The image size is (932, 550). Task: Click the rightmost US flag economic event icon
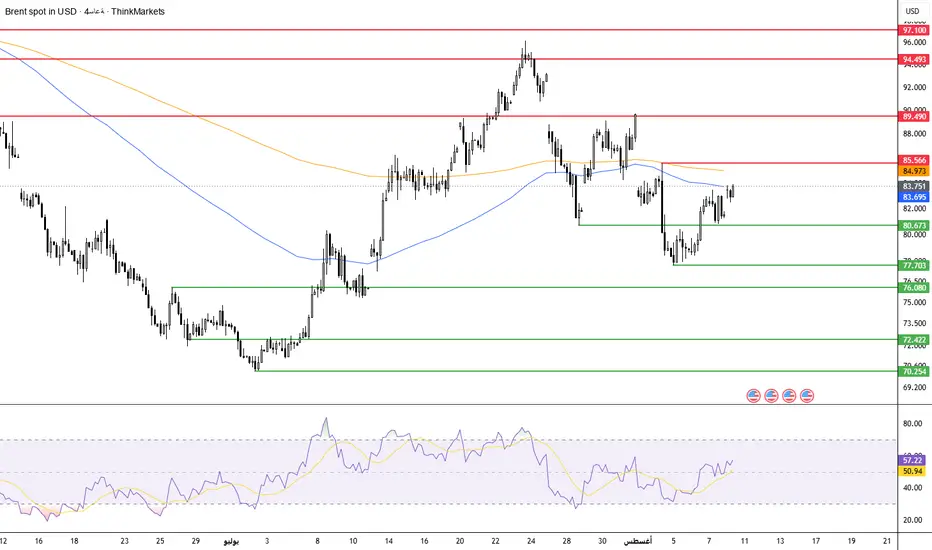click(x=807, y=395)
